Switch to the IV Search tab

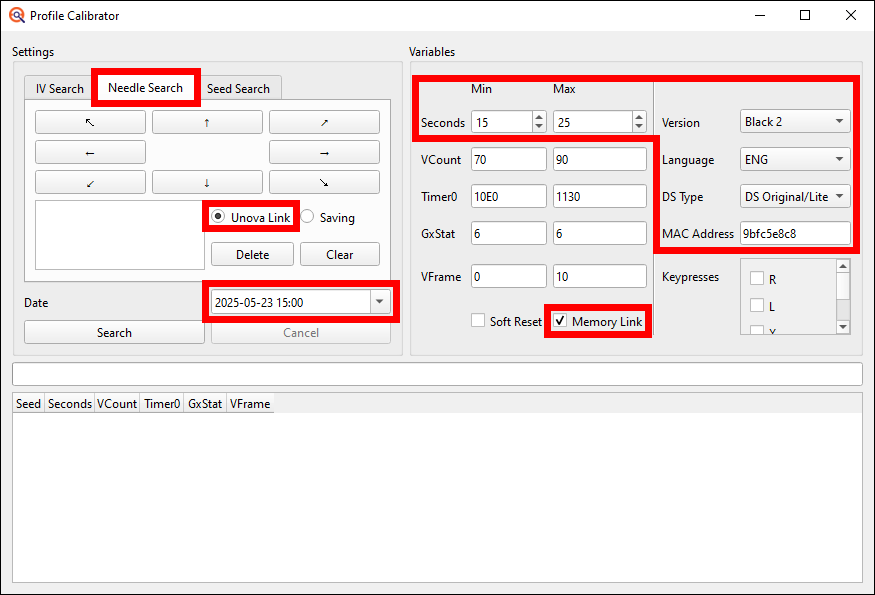[x=58, y=88]
